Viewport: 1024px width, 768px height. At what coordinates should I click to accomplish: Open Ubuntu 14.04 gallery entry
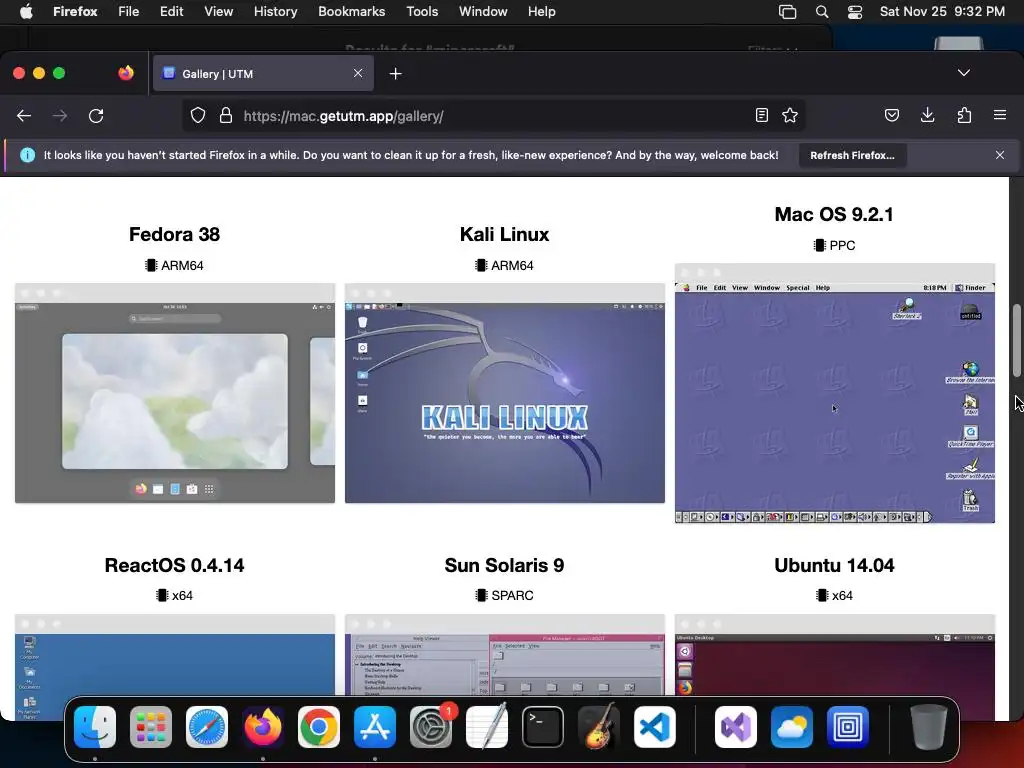(x=834, y=565)
